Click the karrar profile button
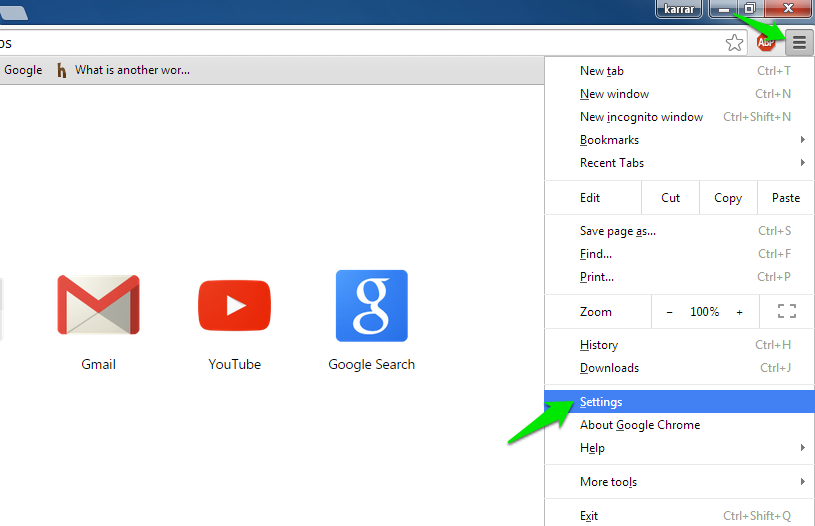Viewport: 815px width, 526px height. point(679,9)
